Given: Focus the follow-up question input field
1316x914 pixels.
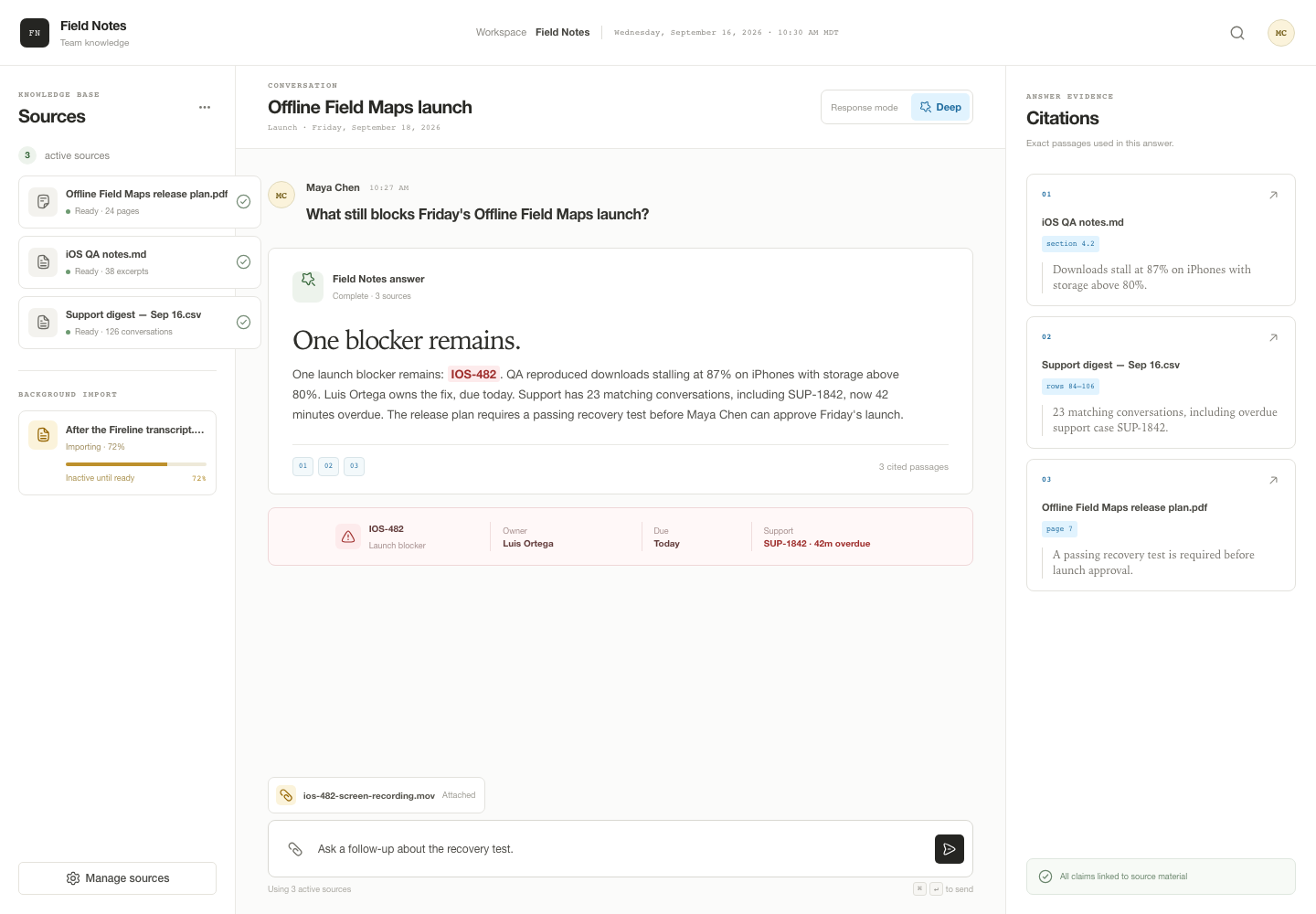Looking at the screenshot, I should point(620,849).
